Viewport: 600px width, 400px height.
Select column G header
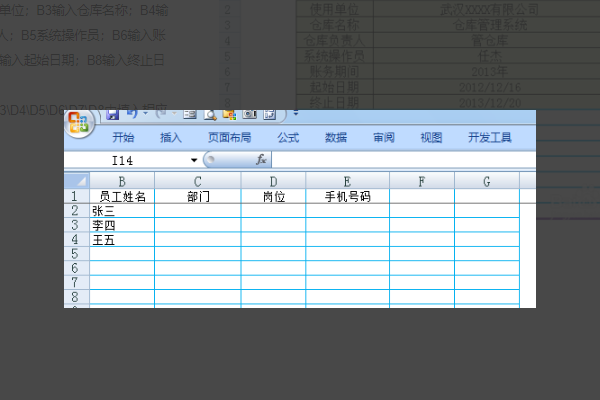tap(487, 181)
